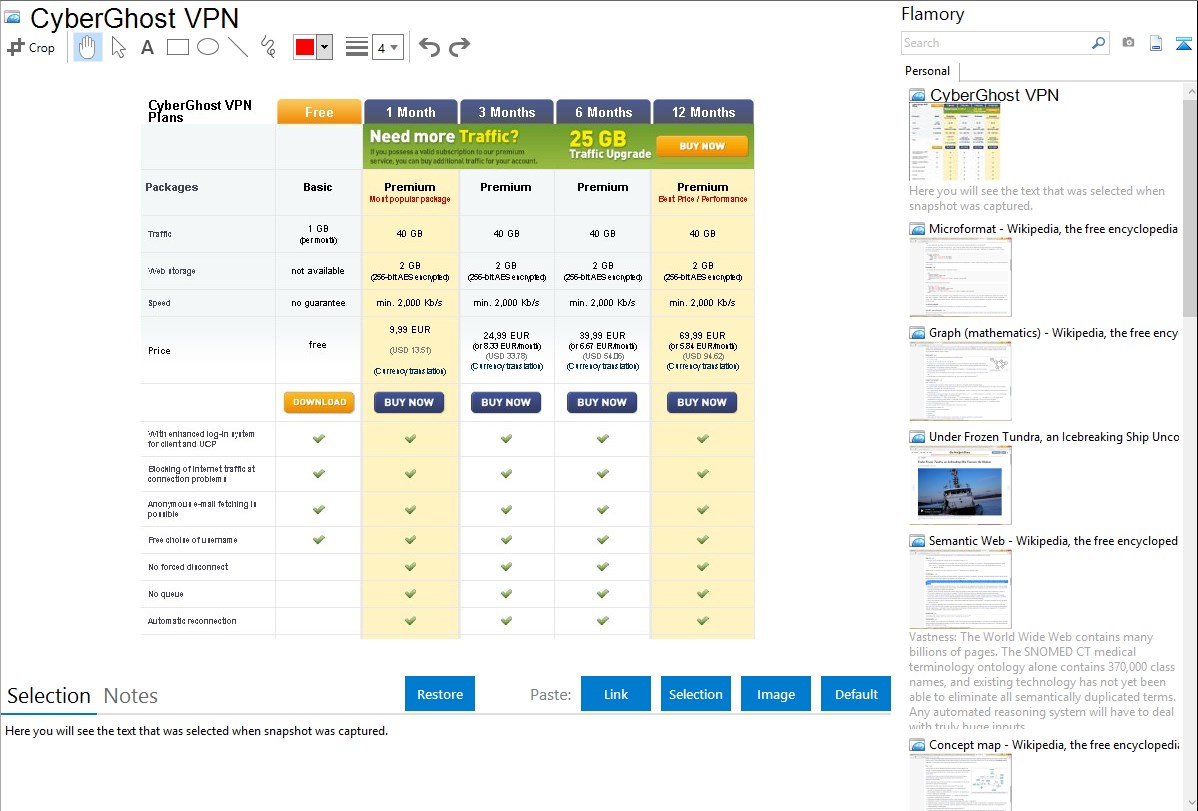Select the 12 Months plan tab
Image resolution: width=1198 pixels, height=811 pixels.
tap(703, 112)
